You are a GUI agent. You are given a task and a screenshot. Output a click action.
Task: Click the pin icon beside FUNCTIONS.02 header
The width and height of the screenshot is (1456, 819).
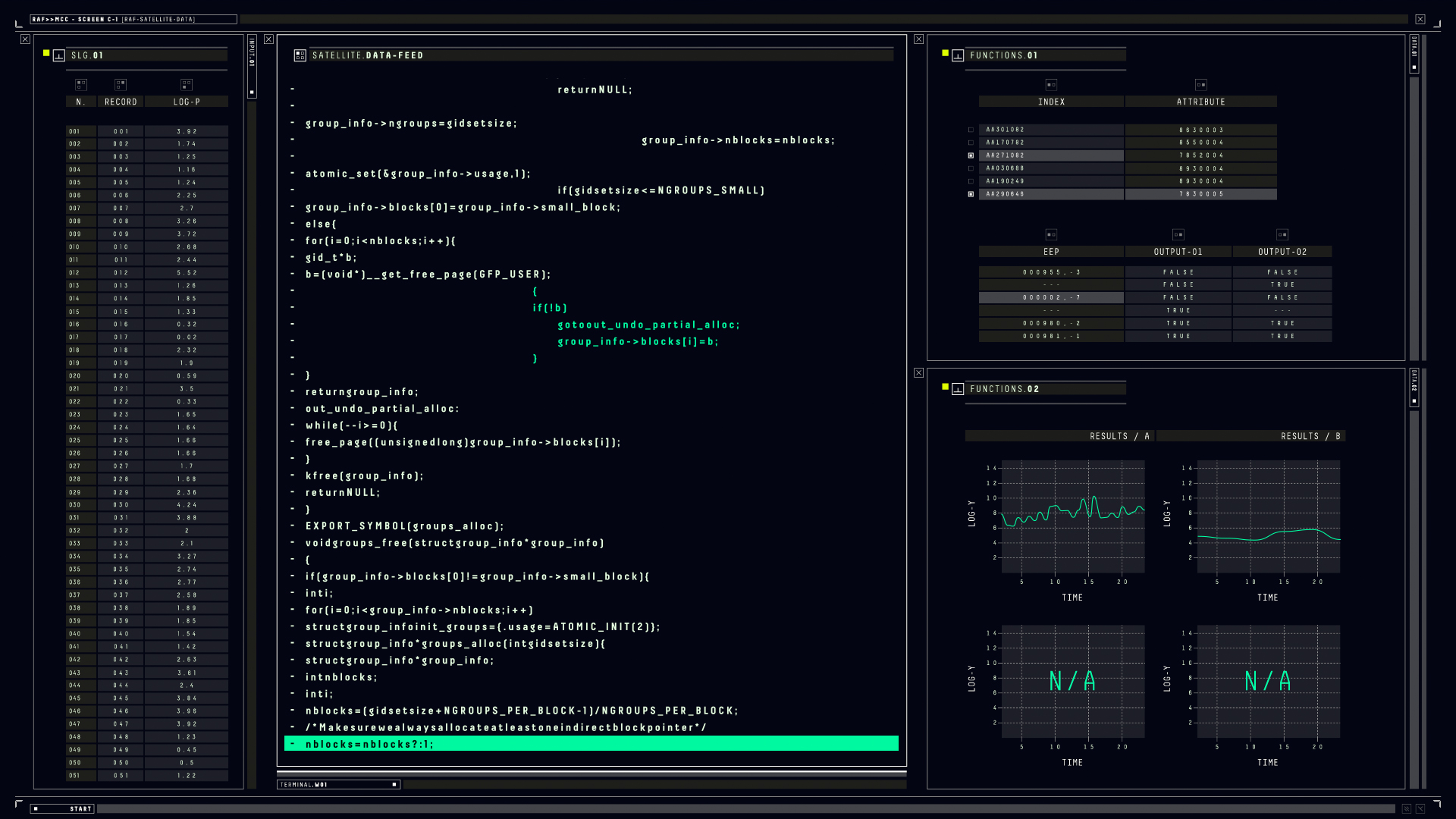[x=958, y=389]
